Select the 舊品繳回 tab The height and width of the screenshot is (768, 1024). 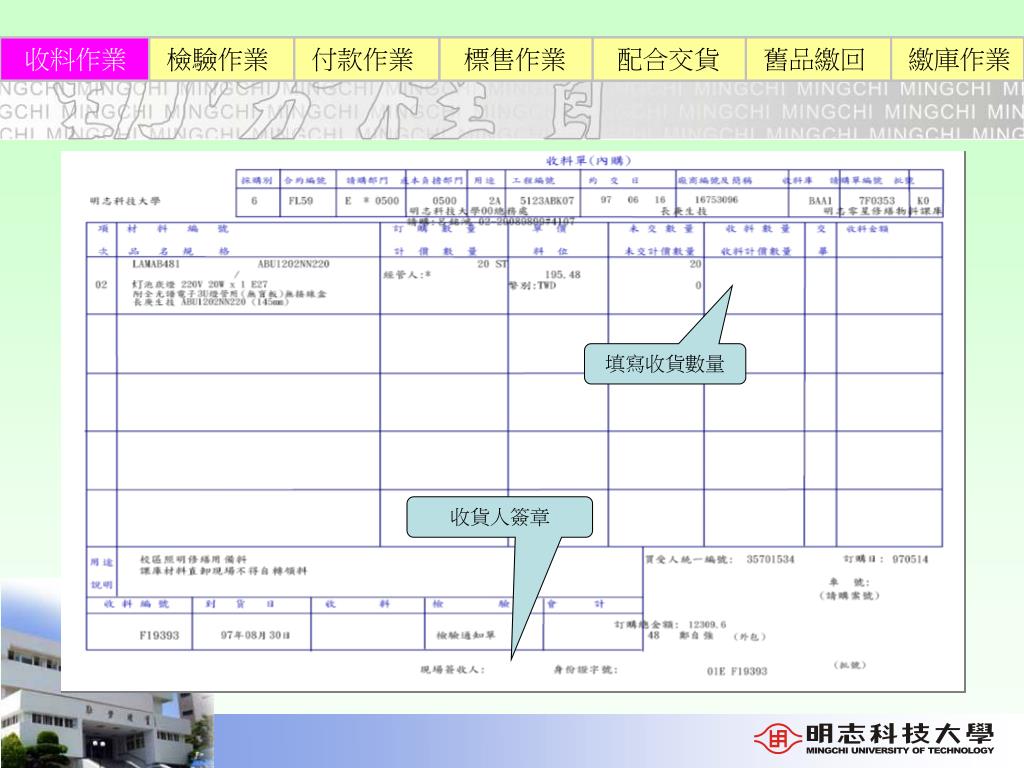pos(818,59)
